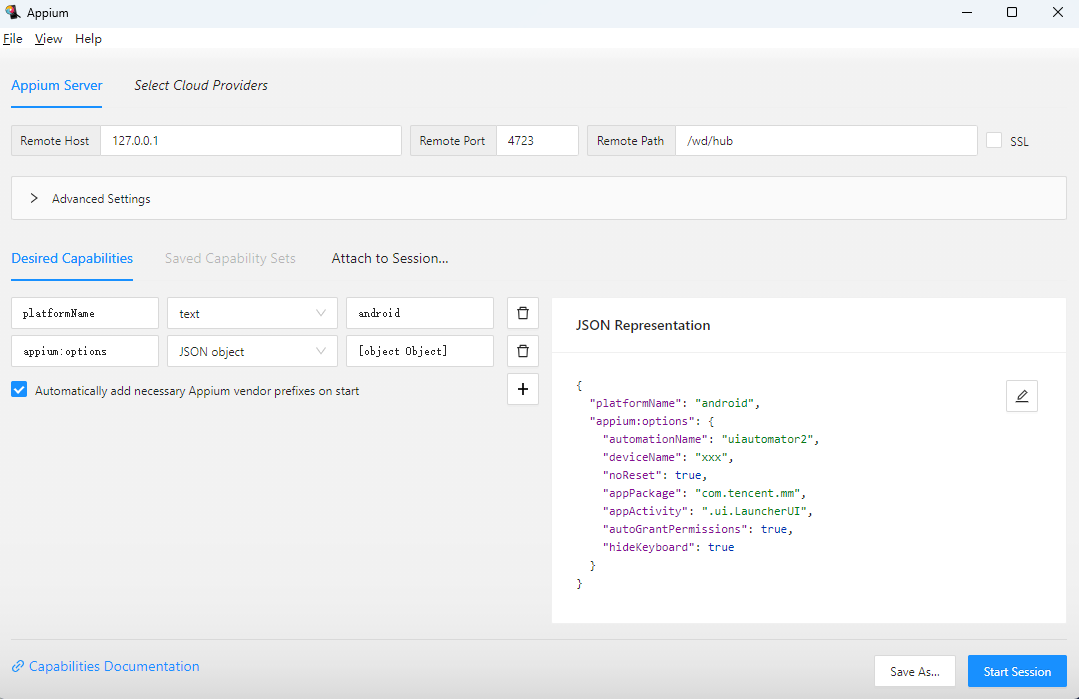This screenshot has width=1079, height=699.
Task: Add a new capability with plus button
Action: (523, 389)
